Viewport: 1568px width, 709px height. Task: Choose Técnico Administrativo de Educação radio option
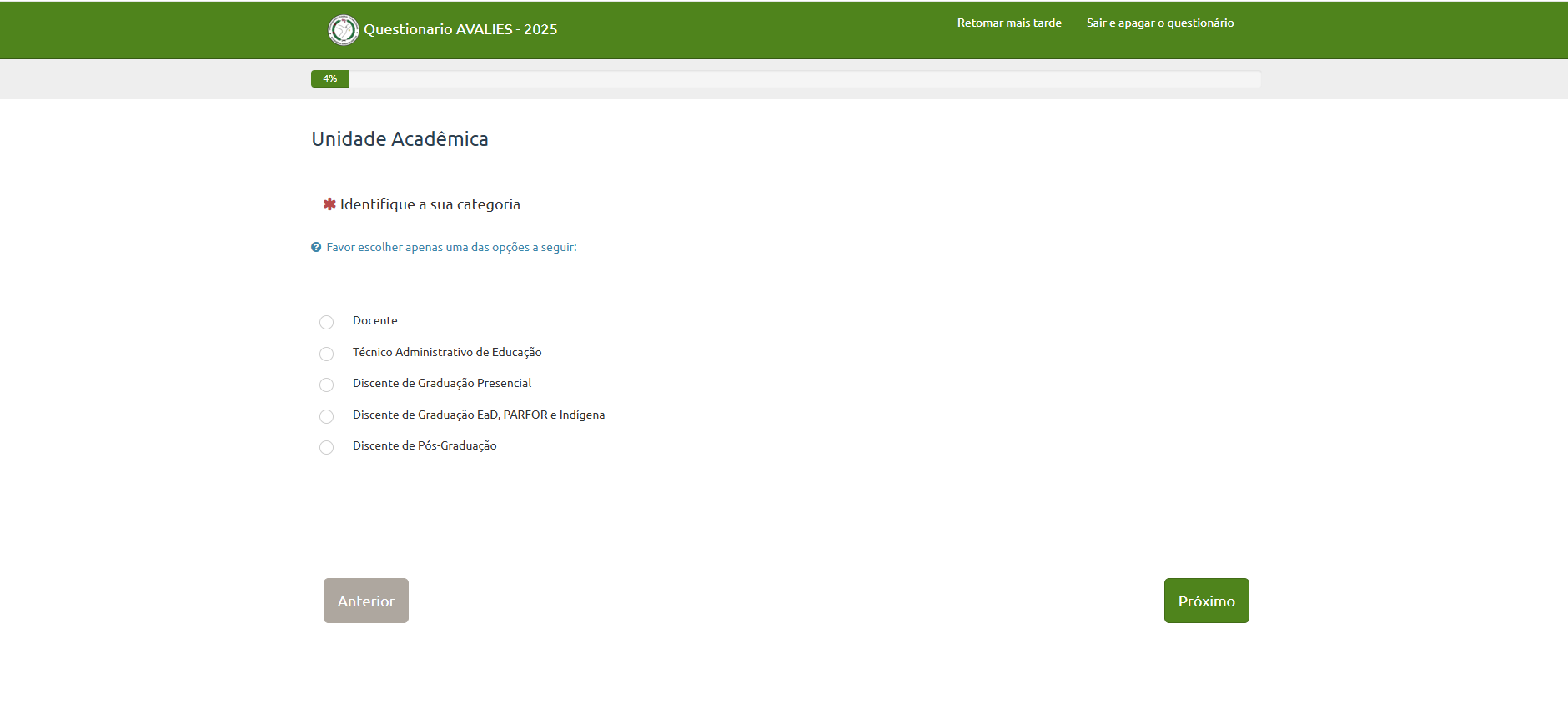pos(326,354)
